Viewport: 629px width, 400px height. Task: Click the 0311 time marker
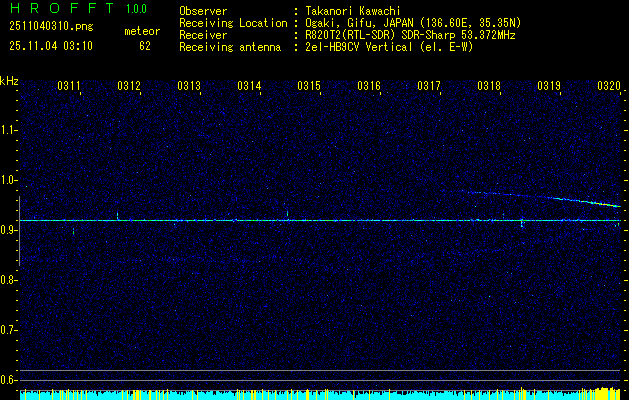tap(69, 87)
